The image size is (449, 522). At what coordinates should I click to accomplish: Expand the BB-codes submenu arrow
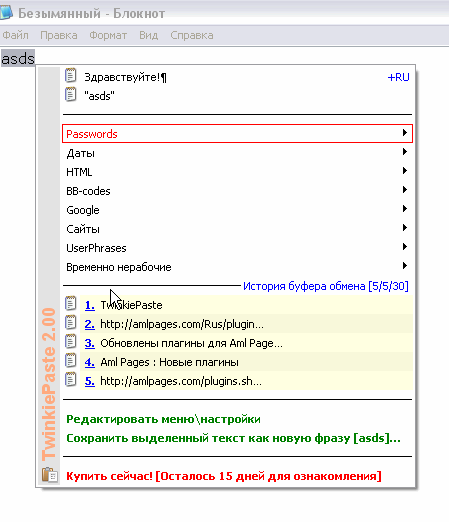point(405,190)
